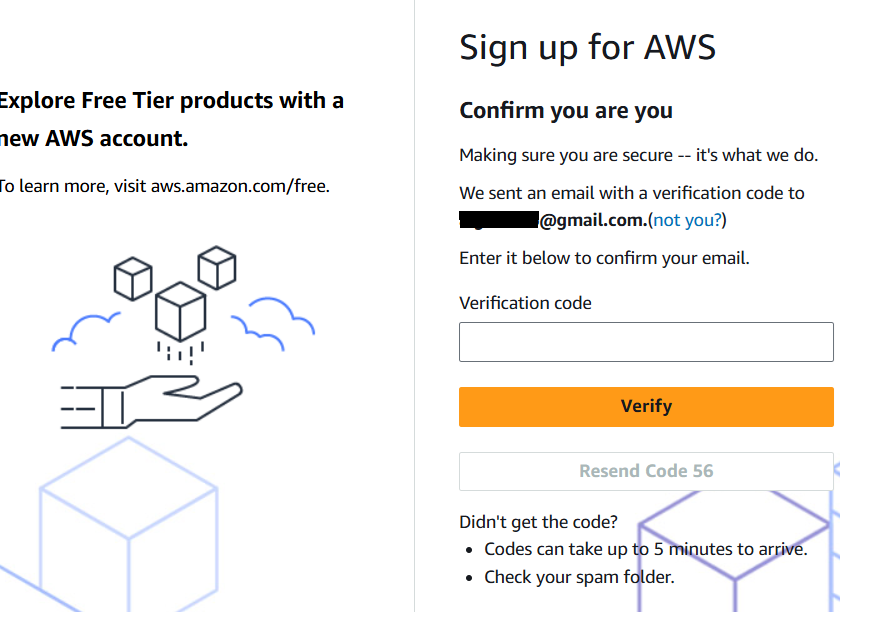The height and width of the screenshot is (634, 872).
Task: Click the "Codes can take up to 5 minutes" bullet
Action: tap(645, 549)
